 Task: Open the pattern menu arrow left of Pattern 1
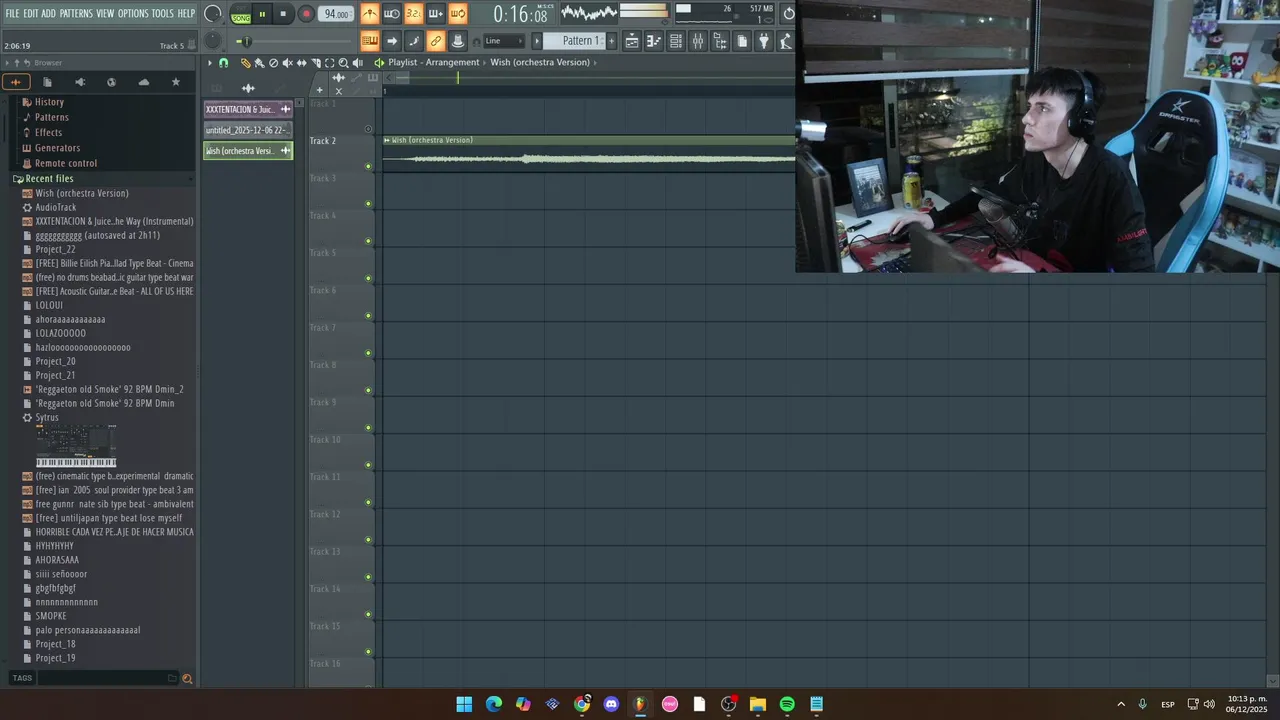click(x=537, y=41)
